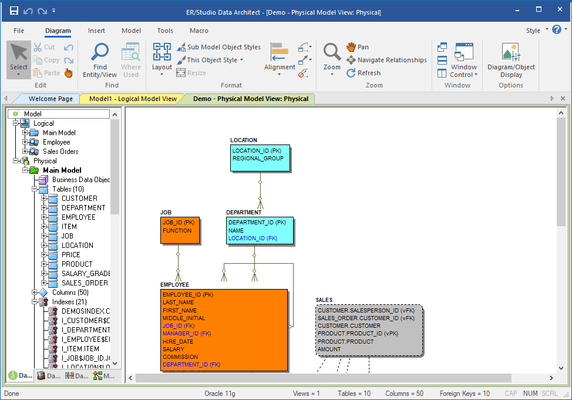The height and width of the screenshot is (400, 572).
Task: Click the Save icon in title bar
Action: coord(14,11)
